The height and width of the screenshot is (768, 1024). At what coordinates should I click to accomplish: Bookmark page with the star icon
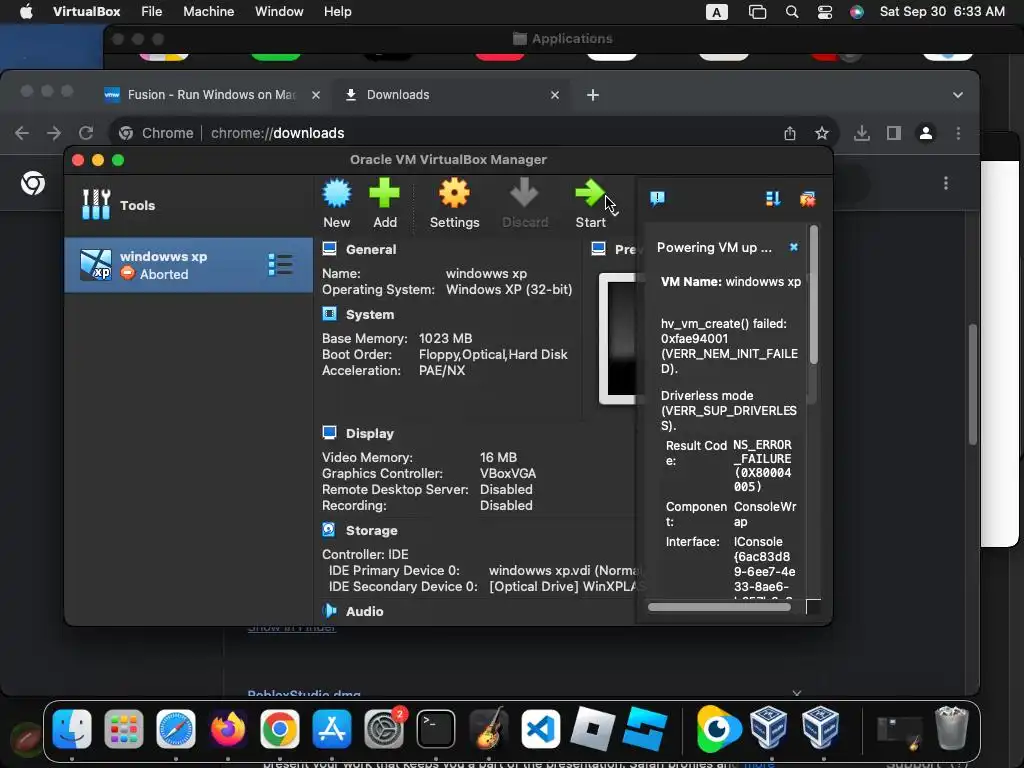822,134
